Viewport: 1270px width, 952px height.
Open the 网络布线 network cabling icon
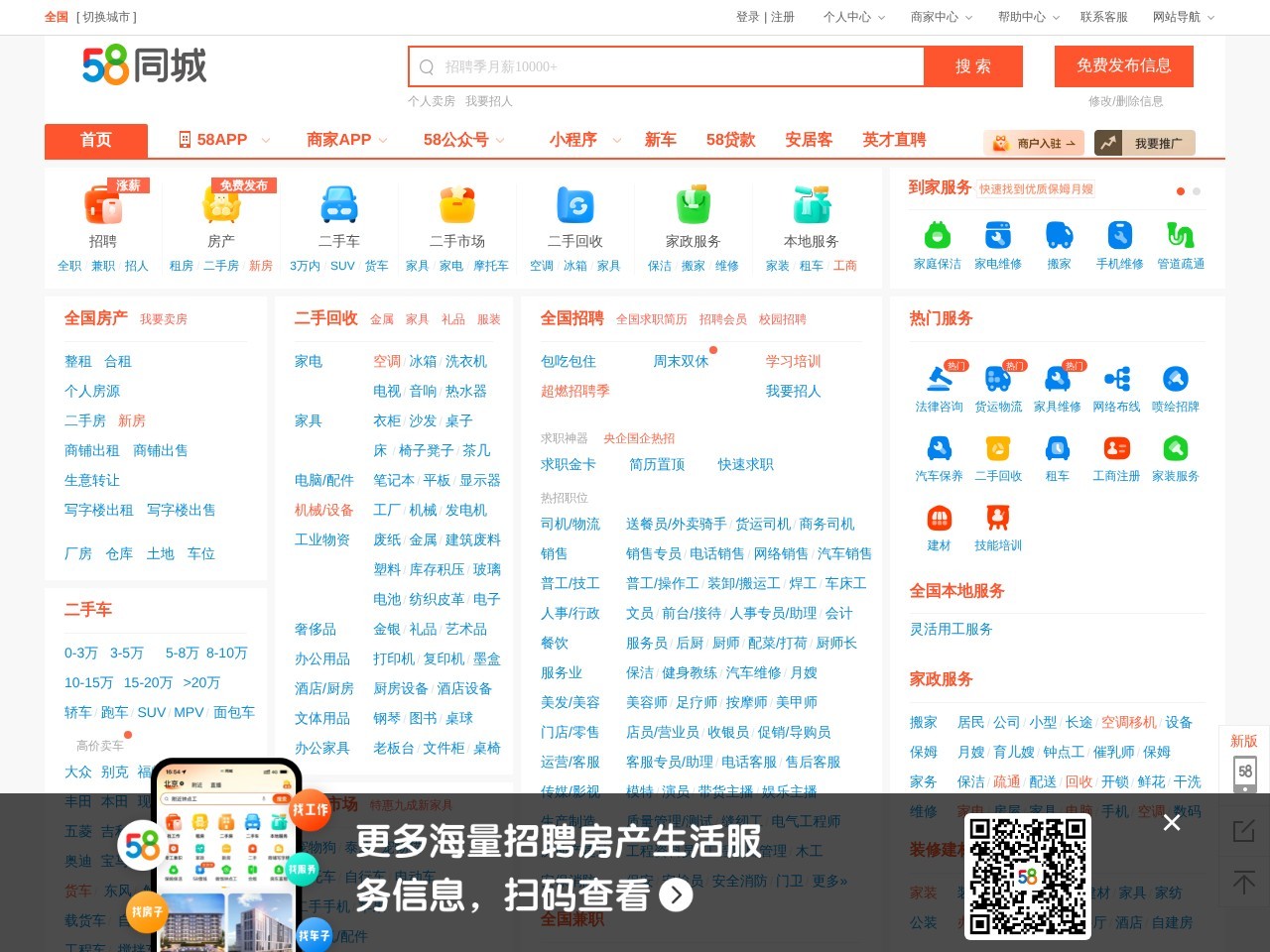(x=1117, y=379)
